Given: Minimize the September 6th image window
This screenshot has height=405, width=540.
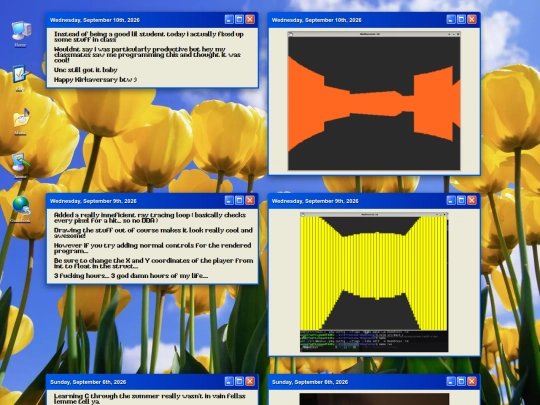Looking at the screenshot, I should [451, 381].
